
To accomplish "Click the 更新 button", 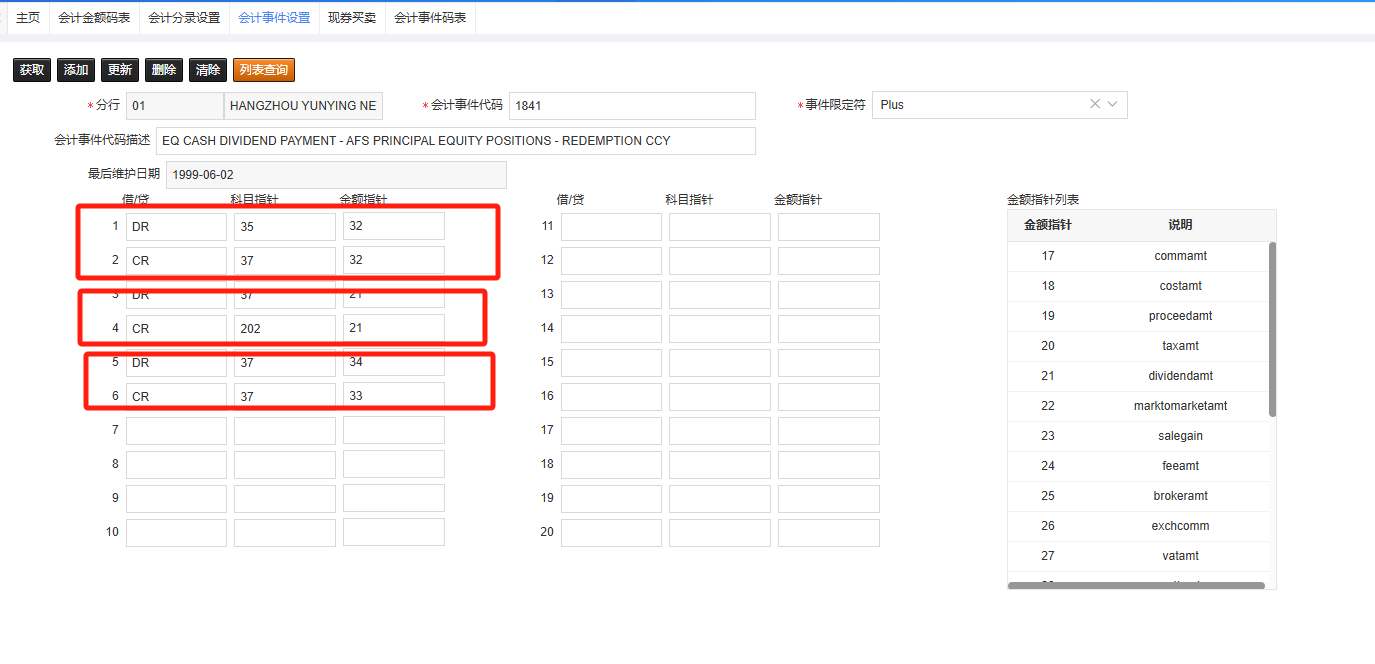I will tap(120, 70).
